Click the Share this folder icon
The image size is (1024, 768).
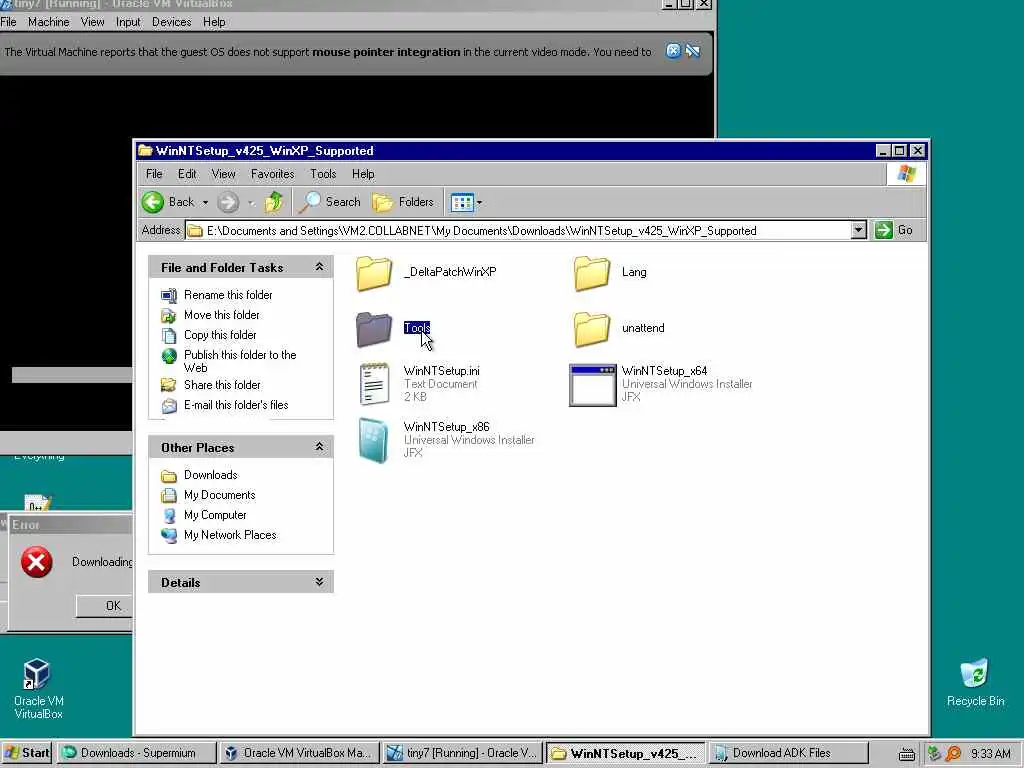pyautogui.click(x=168, y=385)
